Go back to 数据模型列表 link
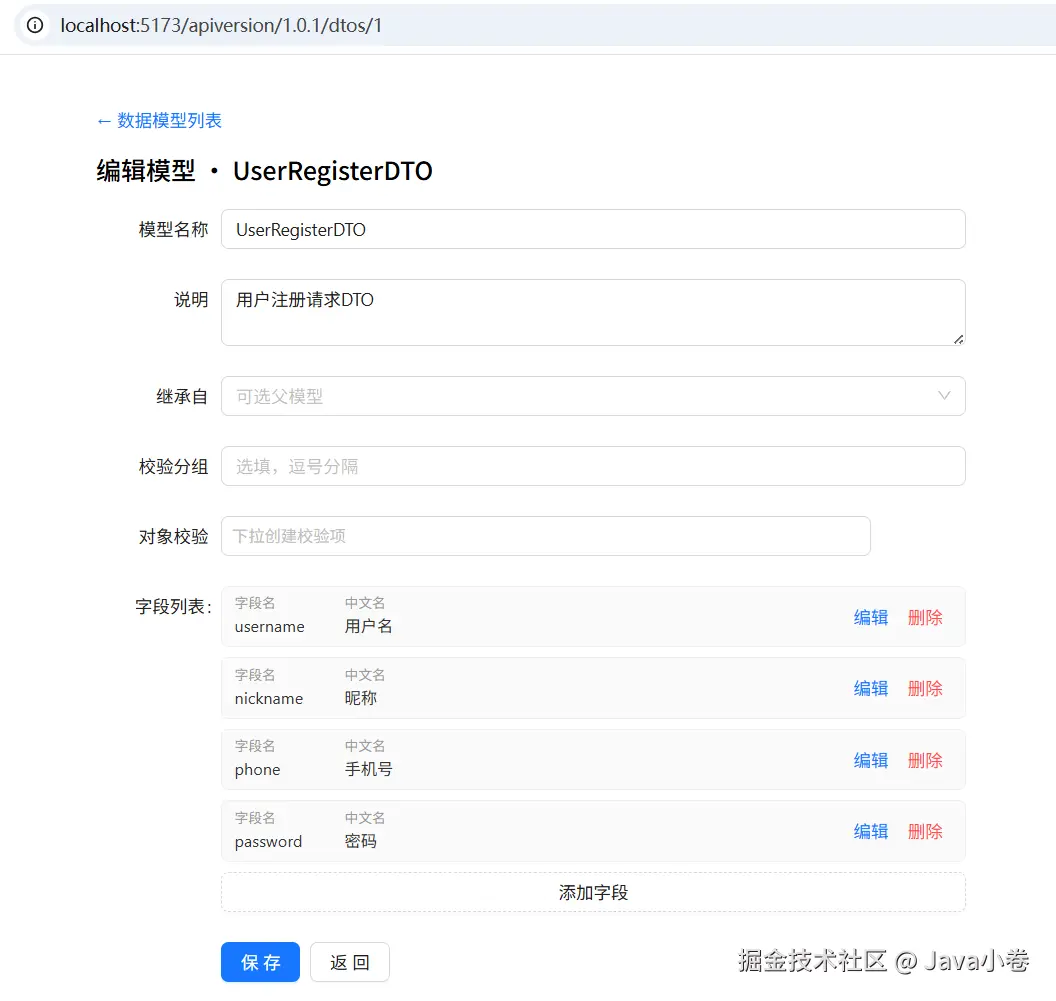 coord(159,121)
